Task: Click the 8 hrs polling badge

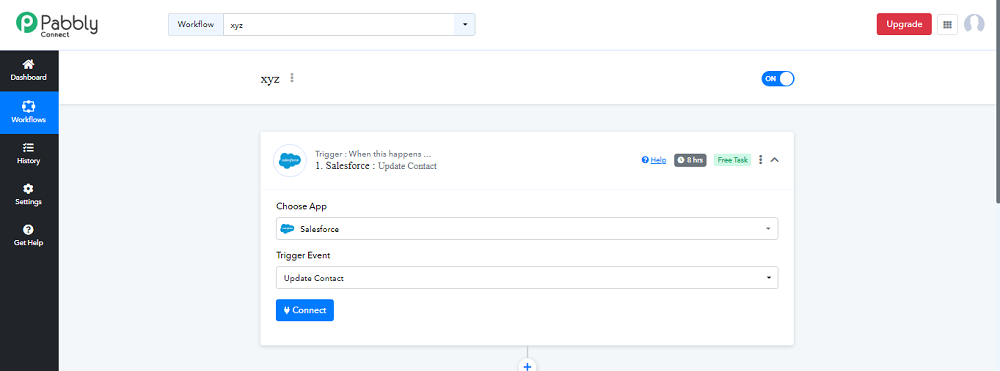Action: pyautogui.click(x=690, y=160)
